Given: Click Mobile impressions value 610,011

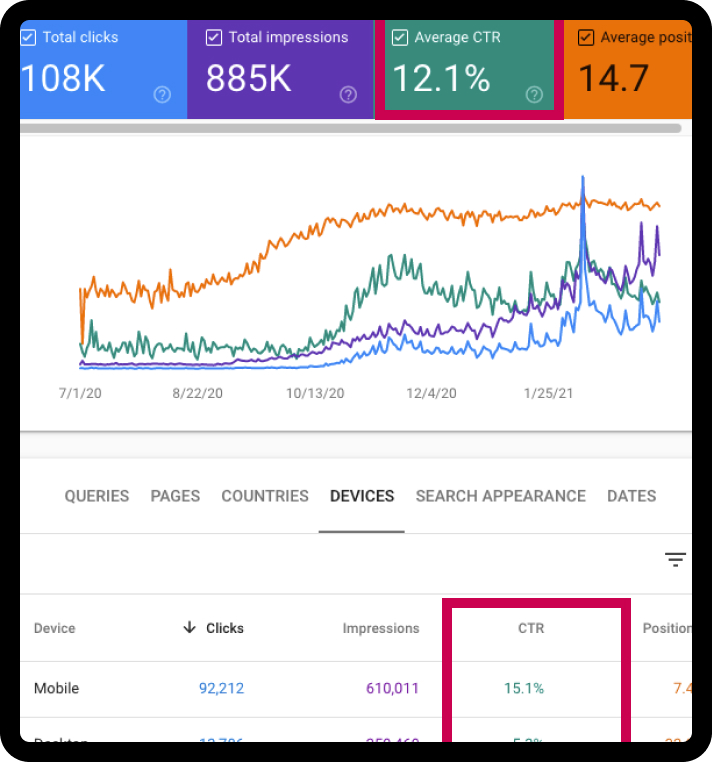Looking at the screenshot, I should tap(392, 688).
